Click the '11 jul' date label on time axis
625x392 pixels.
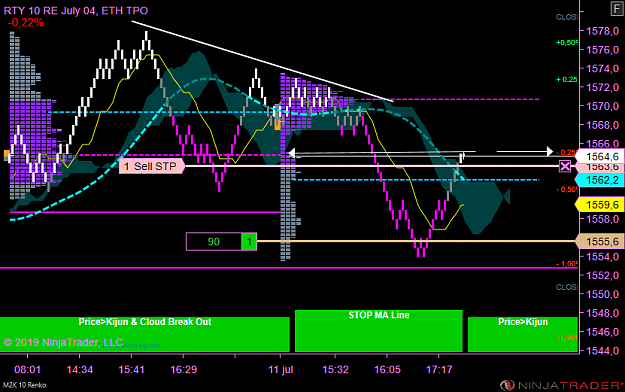[x=281, y=370]
